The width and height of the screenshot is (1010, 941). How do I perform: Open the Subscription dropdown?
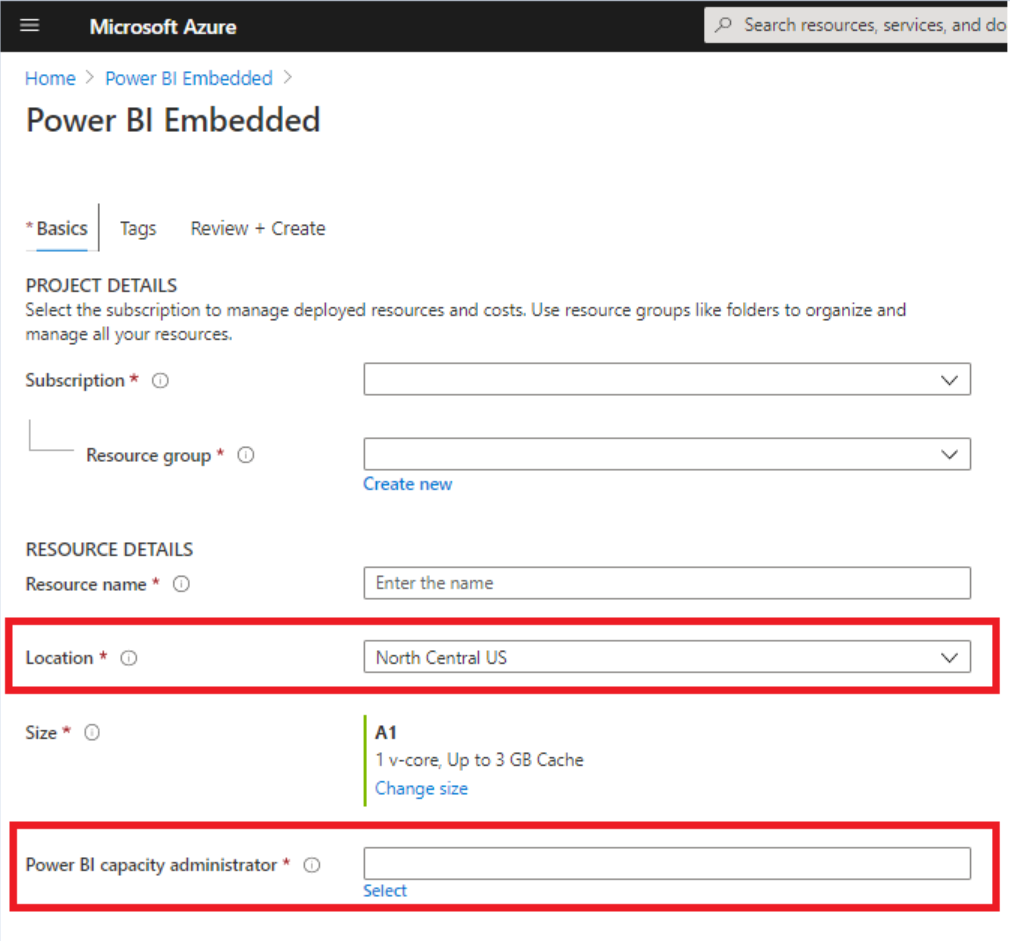coord(667,379)
